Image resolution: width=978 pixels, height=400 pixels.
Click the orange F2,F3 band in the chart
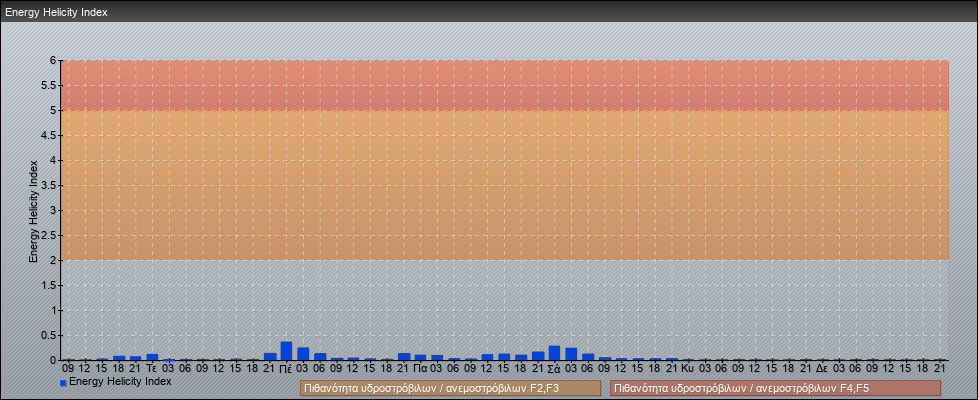[505, 185]
